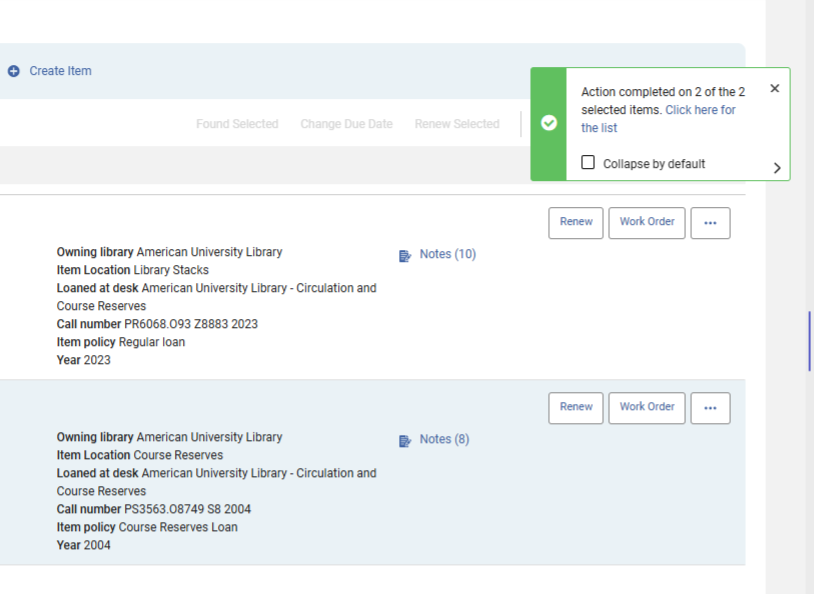The height and width of the screenshot is (594, 814).
Task: Create Work Order for second item
Action: [x=647, y=407]
